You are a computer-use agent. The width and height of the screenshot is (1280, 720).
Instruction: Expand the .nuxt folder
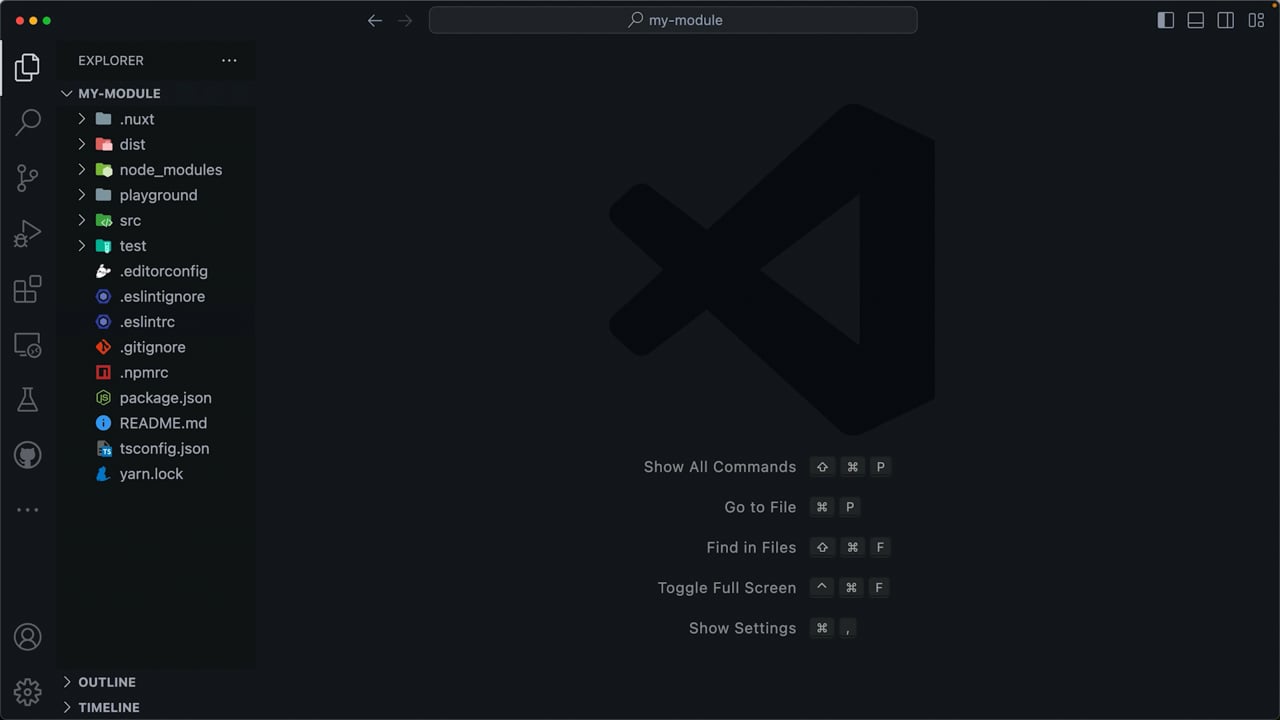[x=156, y=119]
